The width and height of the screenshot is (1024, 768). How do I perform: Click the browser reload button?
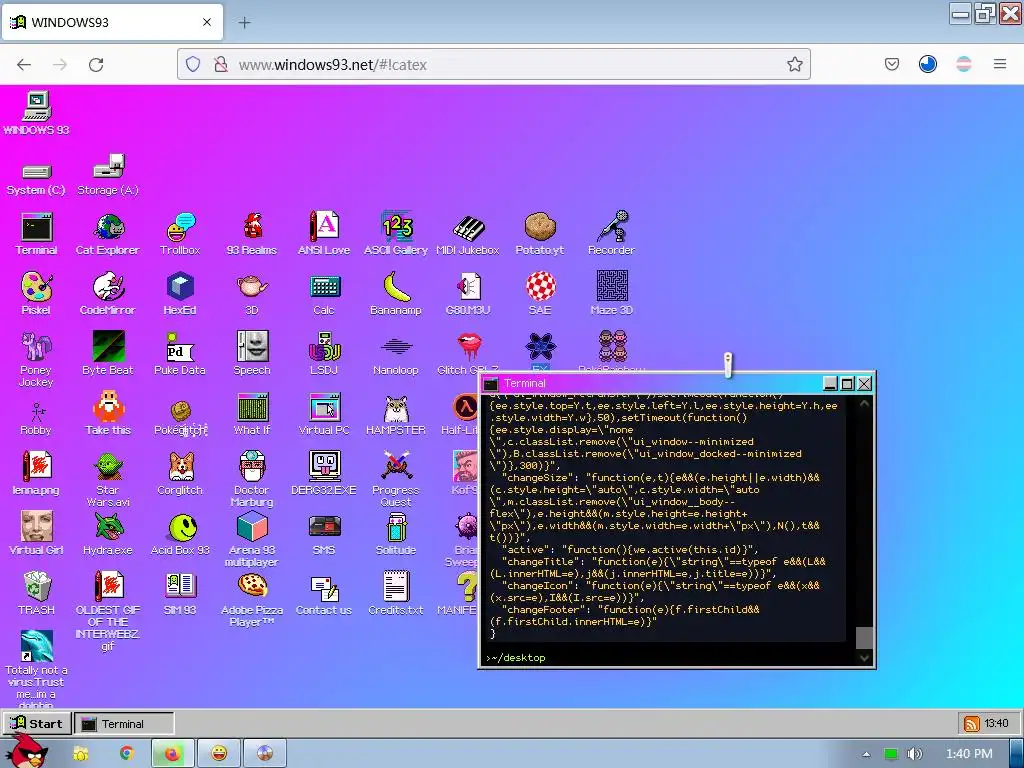[96, 65]
